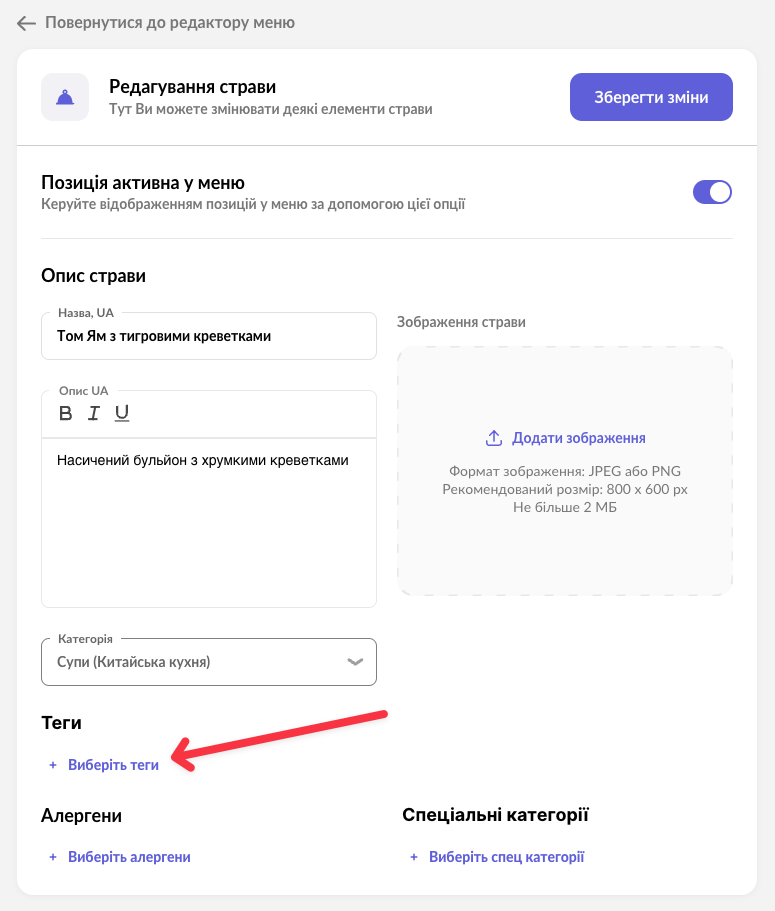Image resolution: width=775 pixels, height=911 pixels.
Task: Apply underline formatting in description editor
Action: point(122,413)
